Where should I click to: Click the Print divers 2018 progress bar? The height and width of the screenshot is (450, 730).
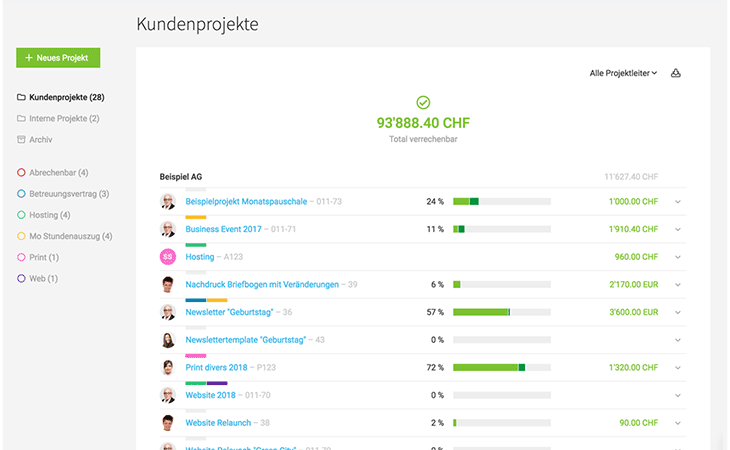point(501,367)
